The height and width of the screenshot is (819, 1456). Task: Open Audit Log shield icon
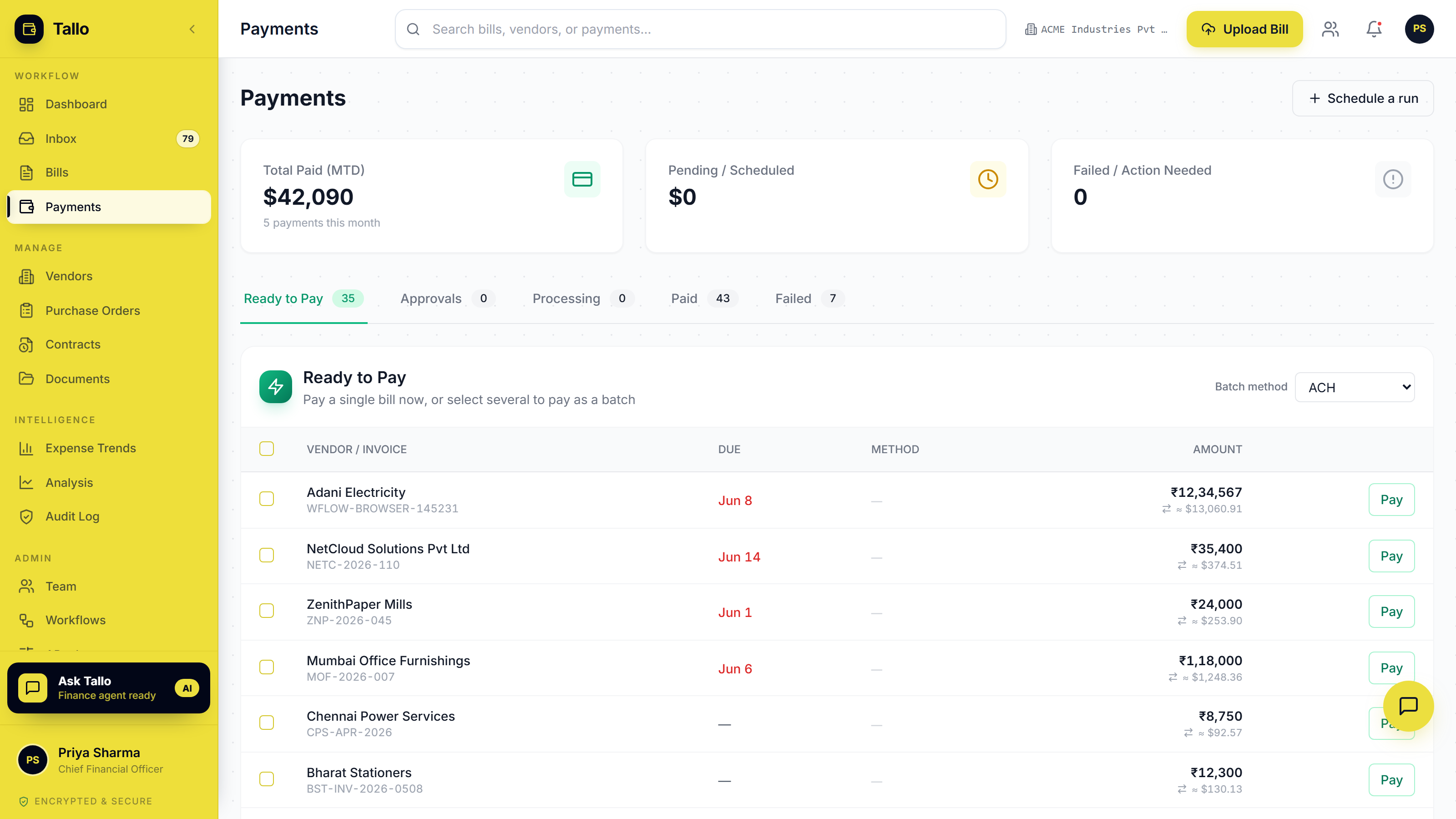pyautogui.click(x=26, y=516)
